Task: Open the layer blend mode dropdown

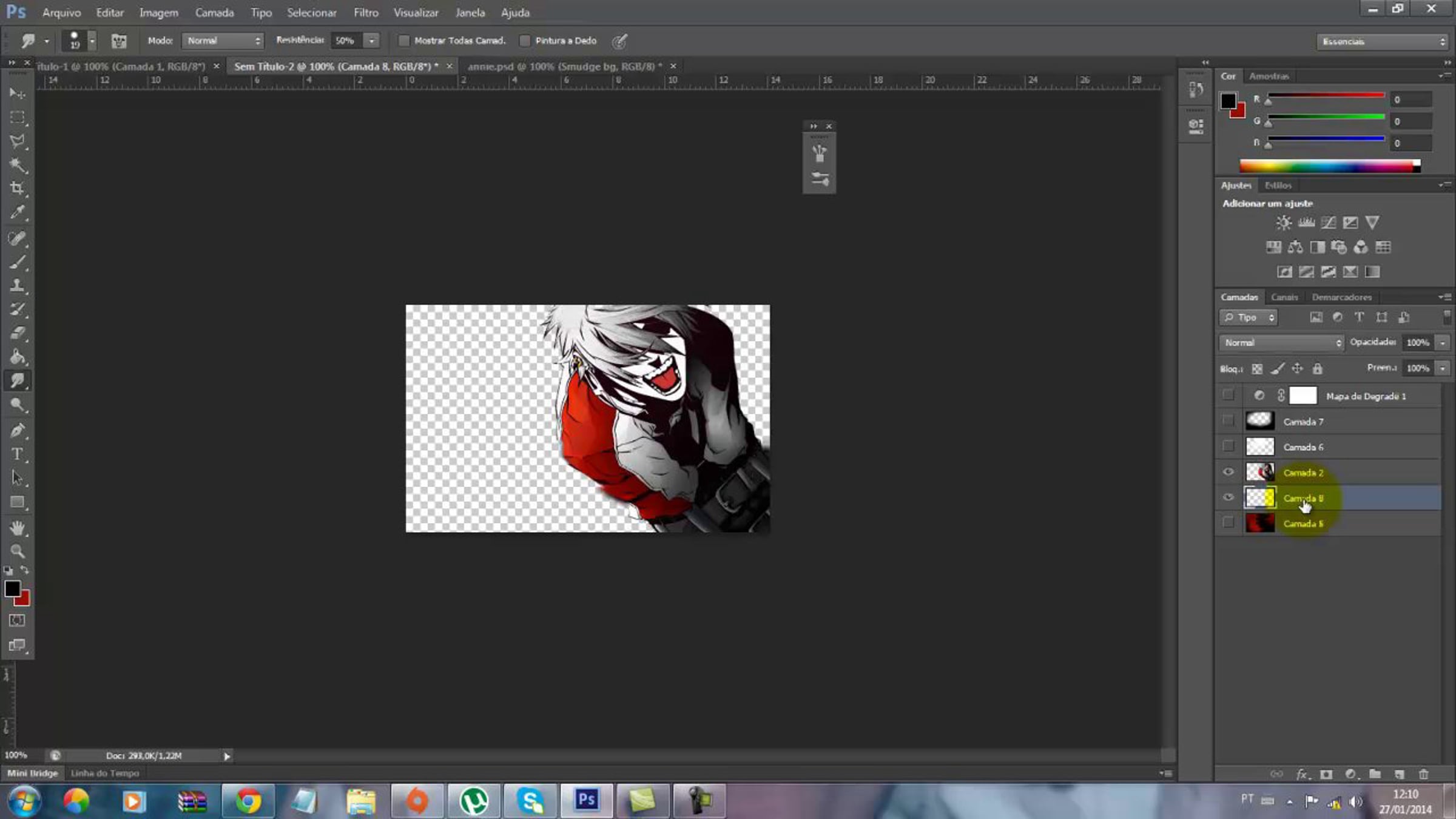Action: click(1281, 343)
